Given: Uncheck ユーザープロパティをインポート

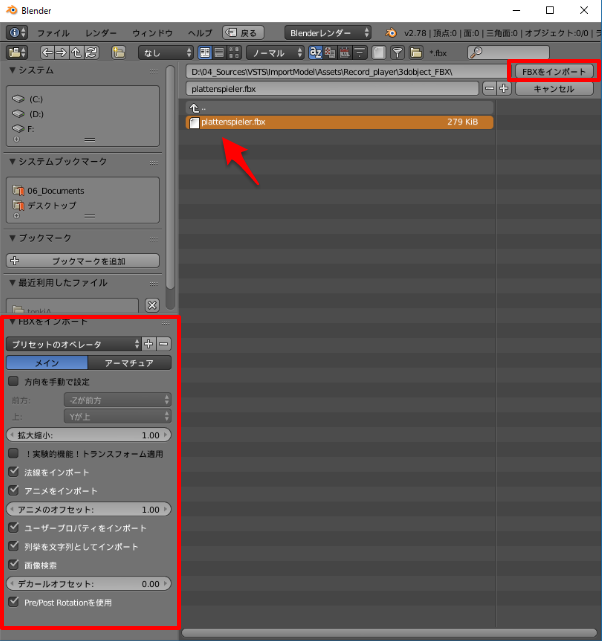Looking at the screenshot, I should [13, 527].
